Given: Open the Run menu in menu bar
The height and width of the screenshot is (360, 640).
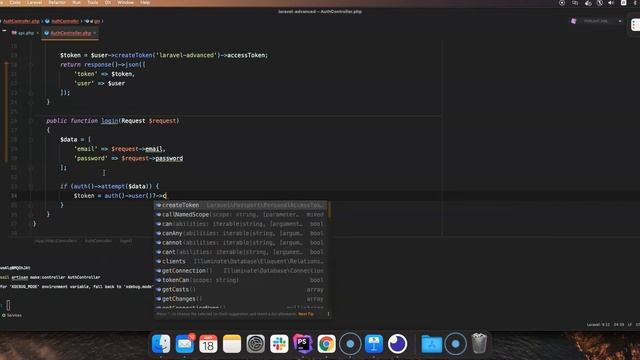Looking at the screenshot, I should tap(76, 2).
